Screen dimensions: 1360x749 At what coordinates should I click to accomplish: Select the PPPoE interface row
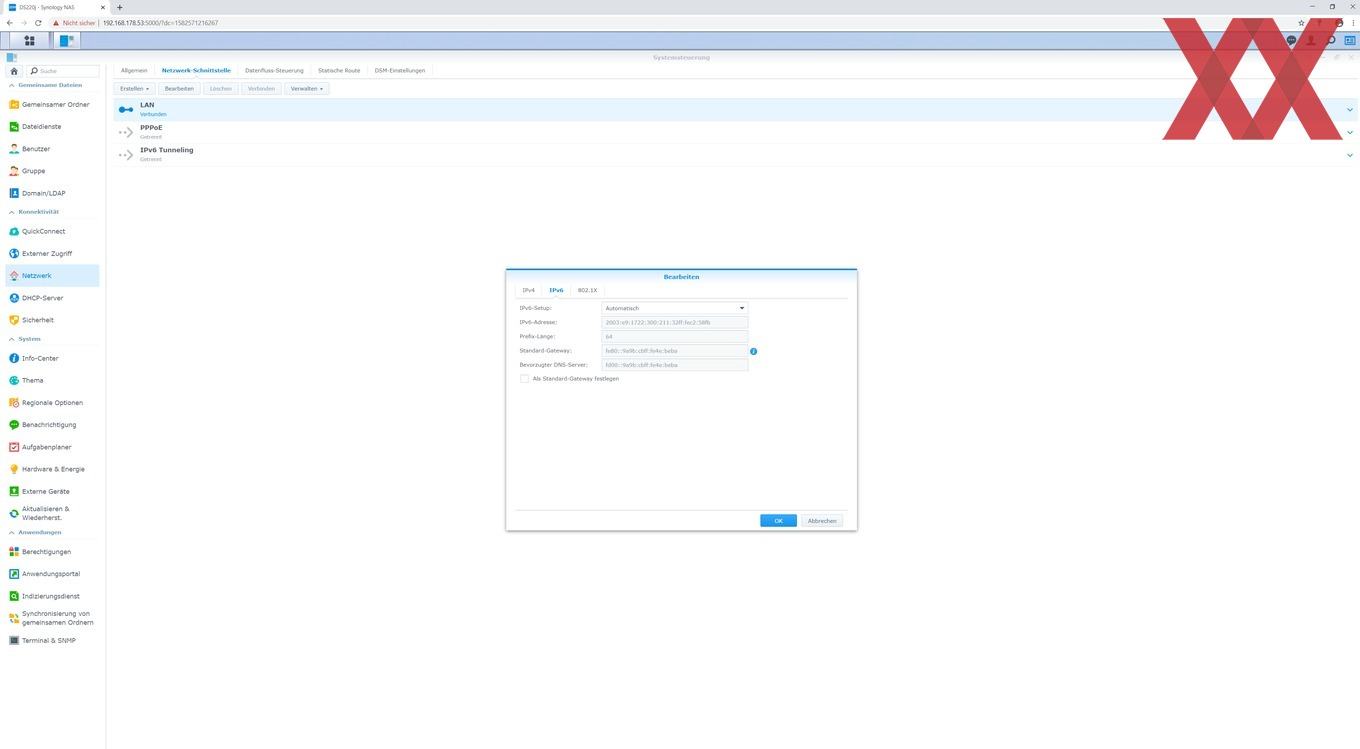735,132
